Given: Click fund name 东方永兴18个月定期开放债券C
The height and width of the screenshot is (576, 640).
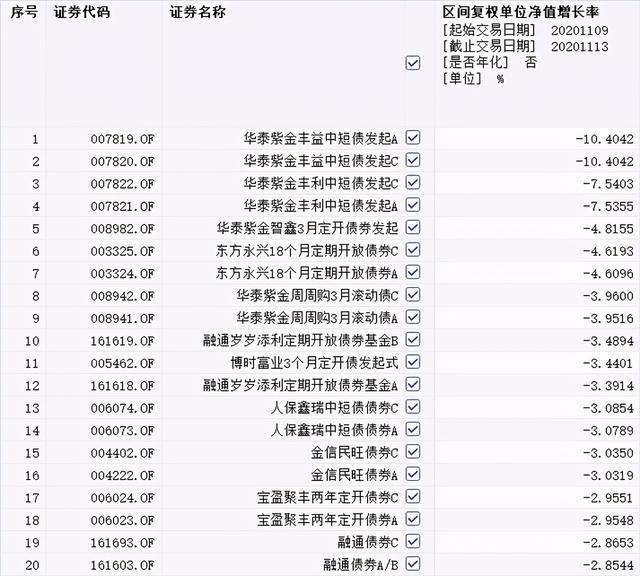Looking at the screenshot, I should [x=307, y=251].
